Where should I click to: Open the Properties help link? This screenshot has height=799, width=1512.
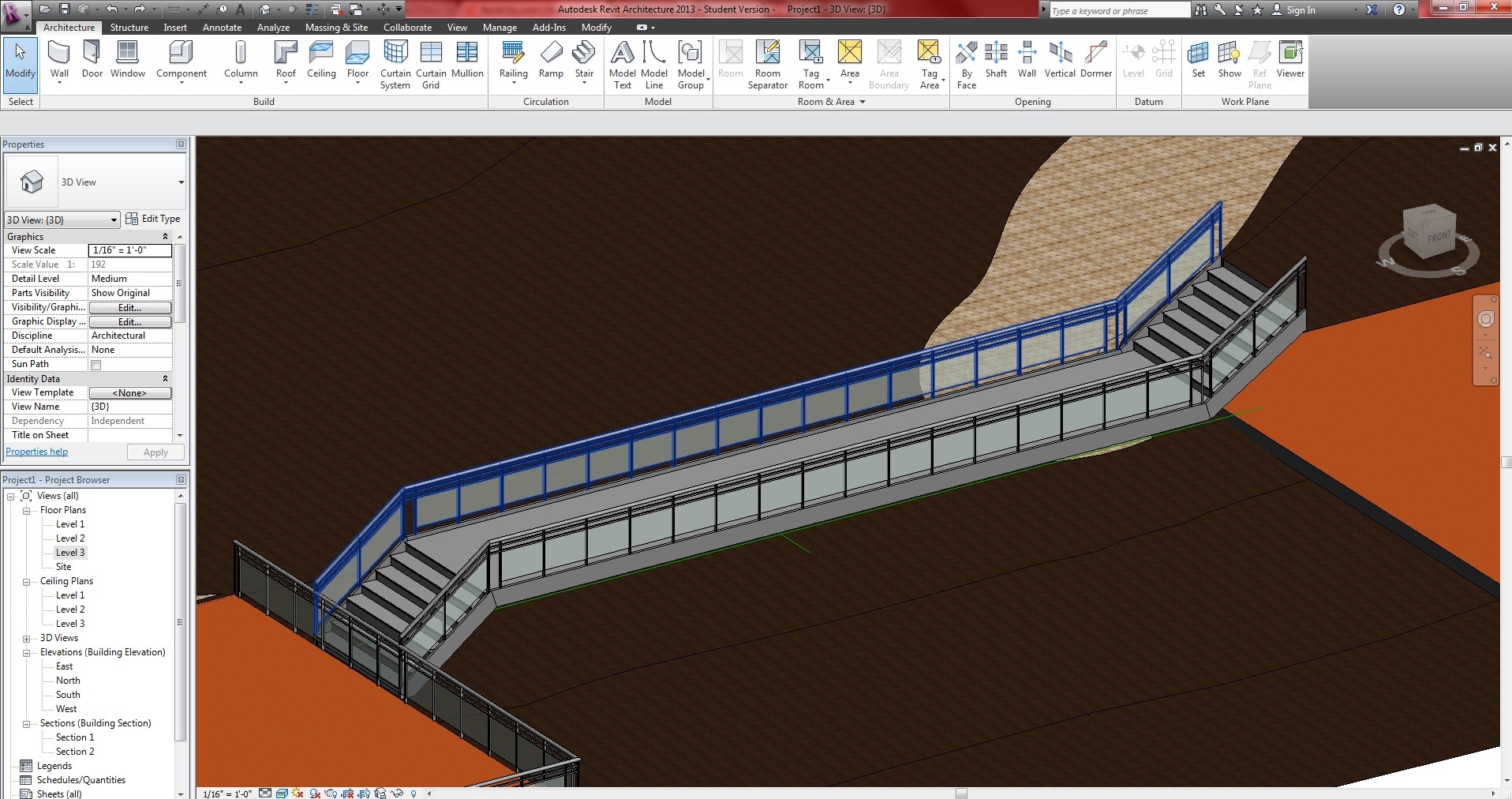pos(37,452)
